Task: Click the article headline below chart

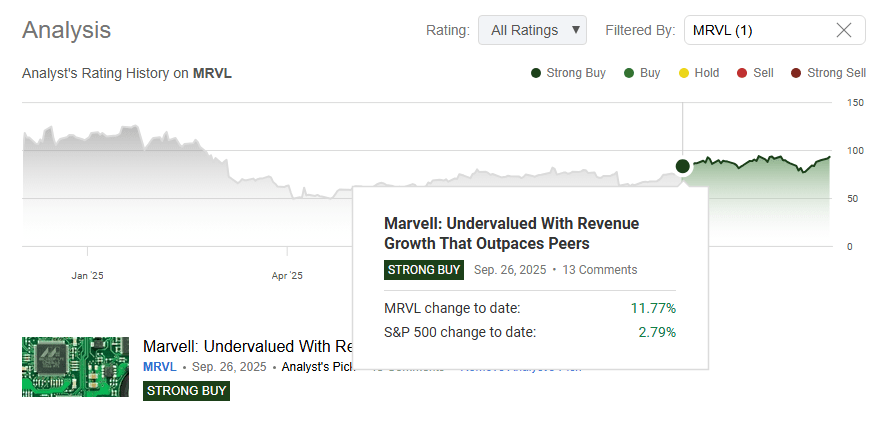Action: coord(245,346)
